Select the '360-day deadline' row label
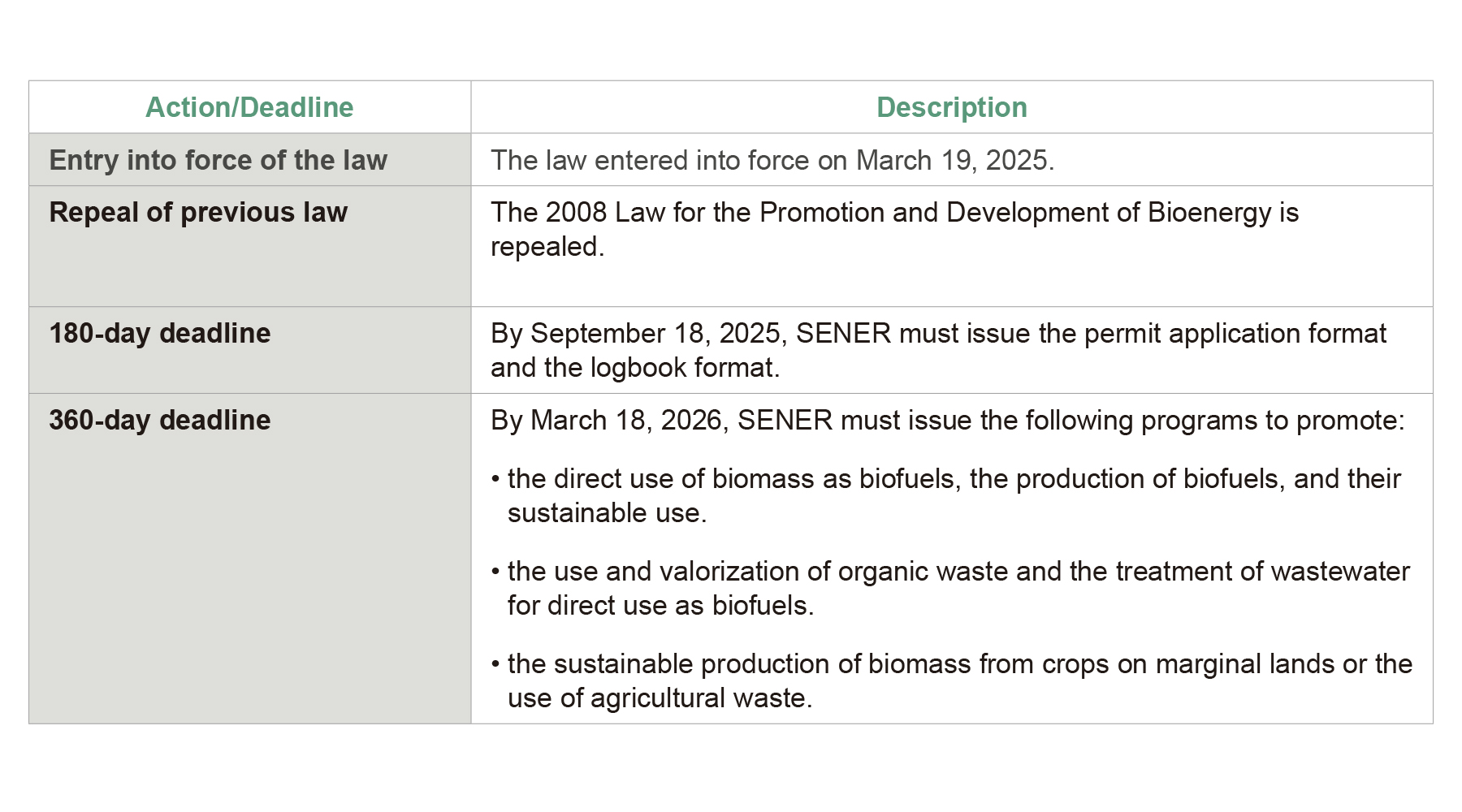 point(159,420)
